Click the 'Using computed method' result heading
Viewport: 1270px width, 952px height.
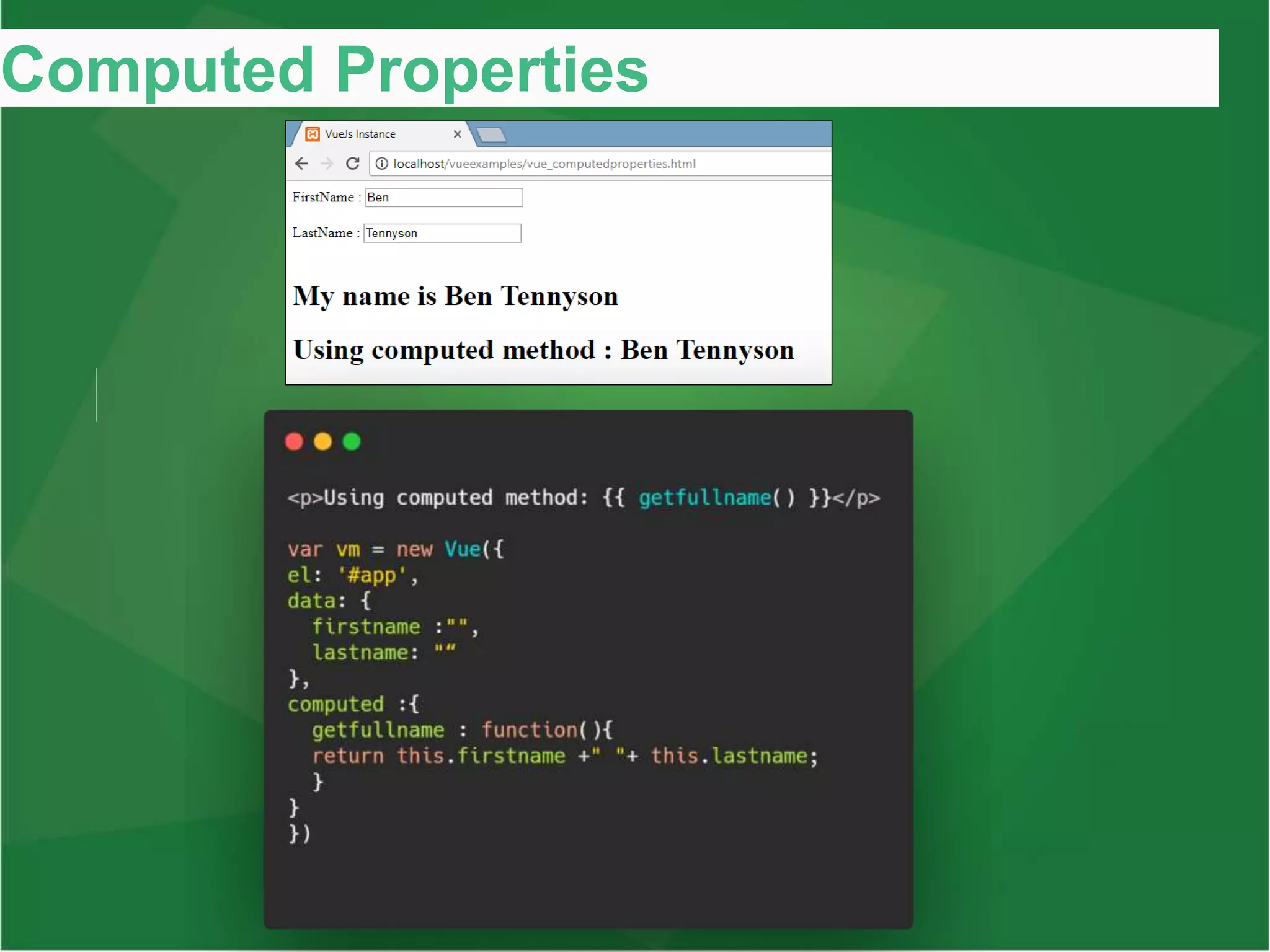(543, 350)
